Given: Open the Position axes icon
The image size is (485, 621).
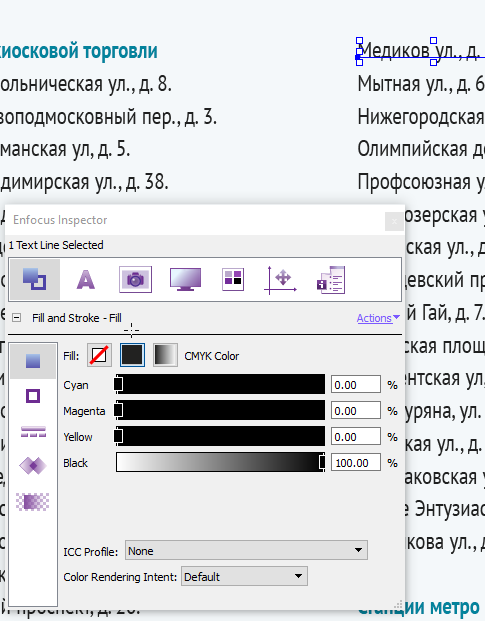Looking at the screenshot, I should pyautogui.click(x=280, y=280).
